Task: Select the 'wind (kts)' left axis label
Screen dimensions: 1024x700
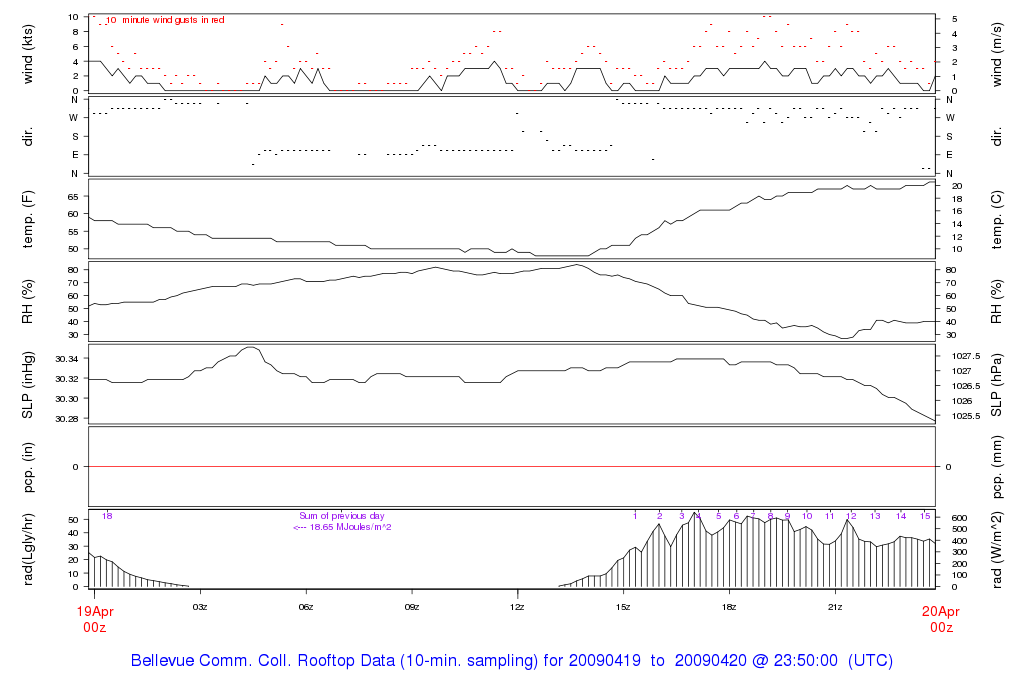Action: tap(27, 54)
